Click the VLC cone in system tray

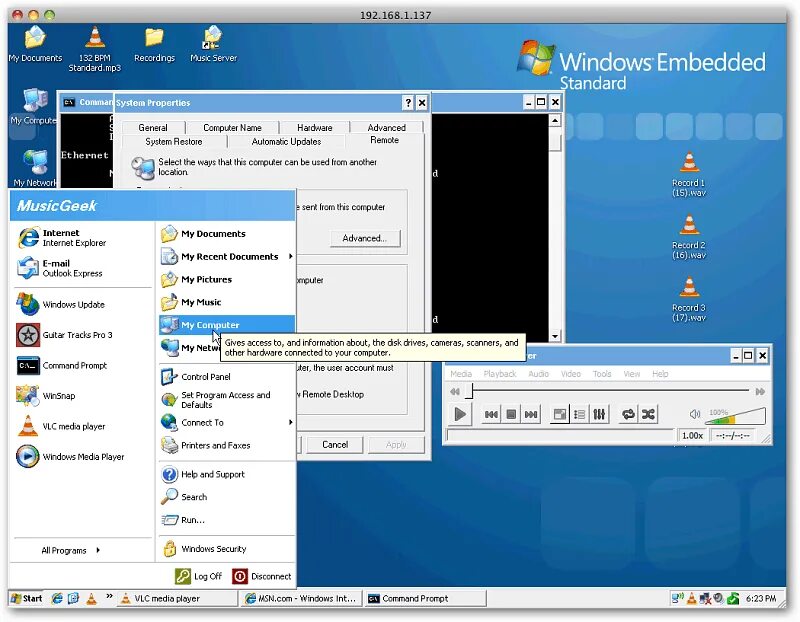coord(691,599)
